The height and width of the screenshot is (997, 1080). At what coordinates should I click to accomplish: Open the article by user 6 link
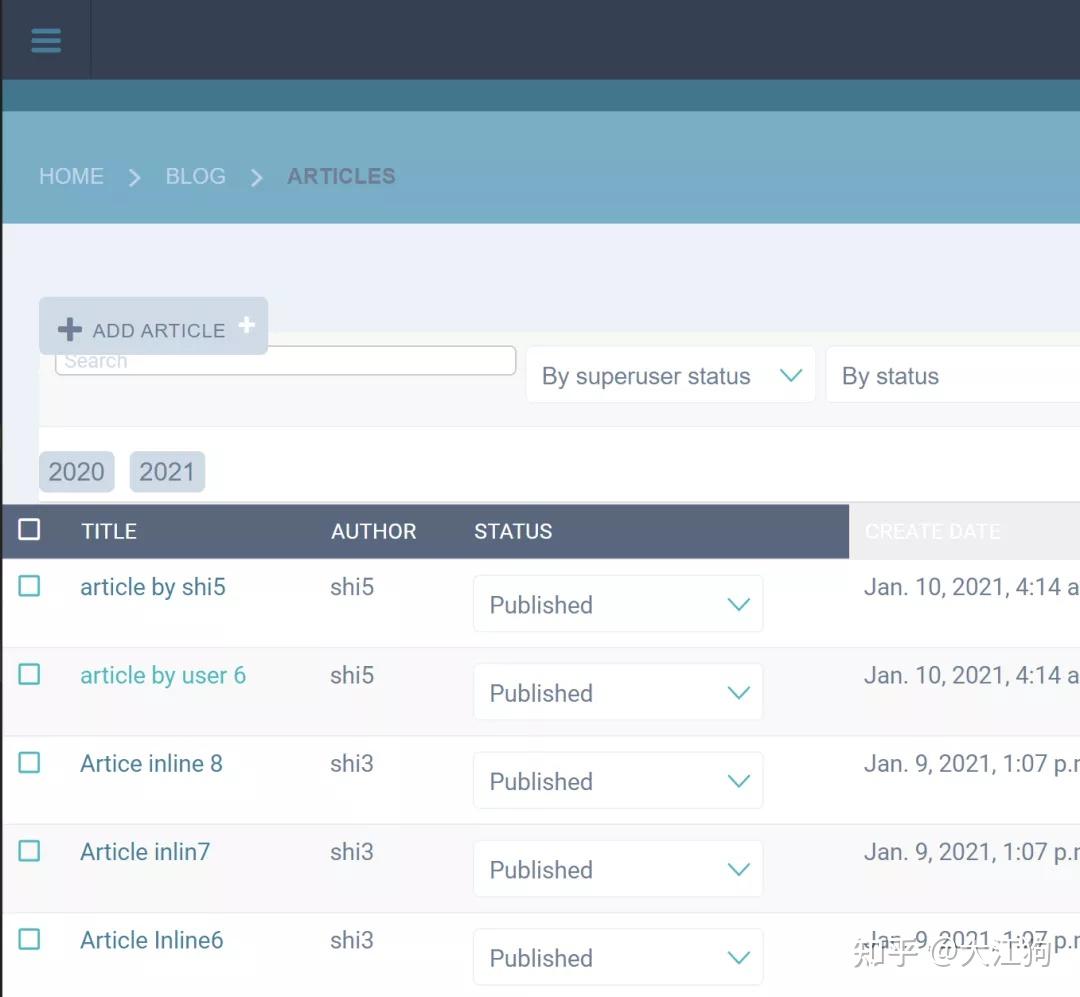[163, 675]
